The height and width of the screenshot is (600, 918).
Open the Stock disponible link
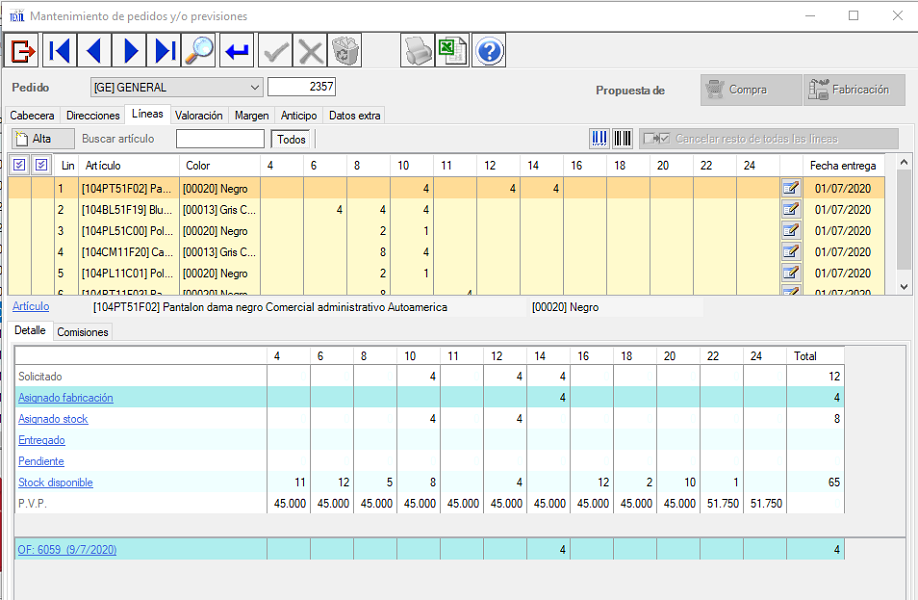[x=55, y=483]
